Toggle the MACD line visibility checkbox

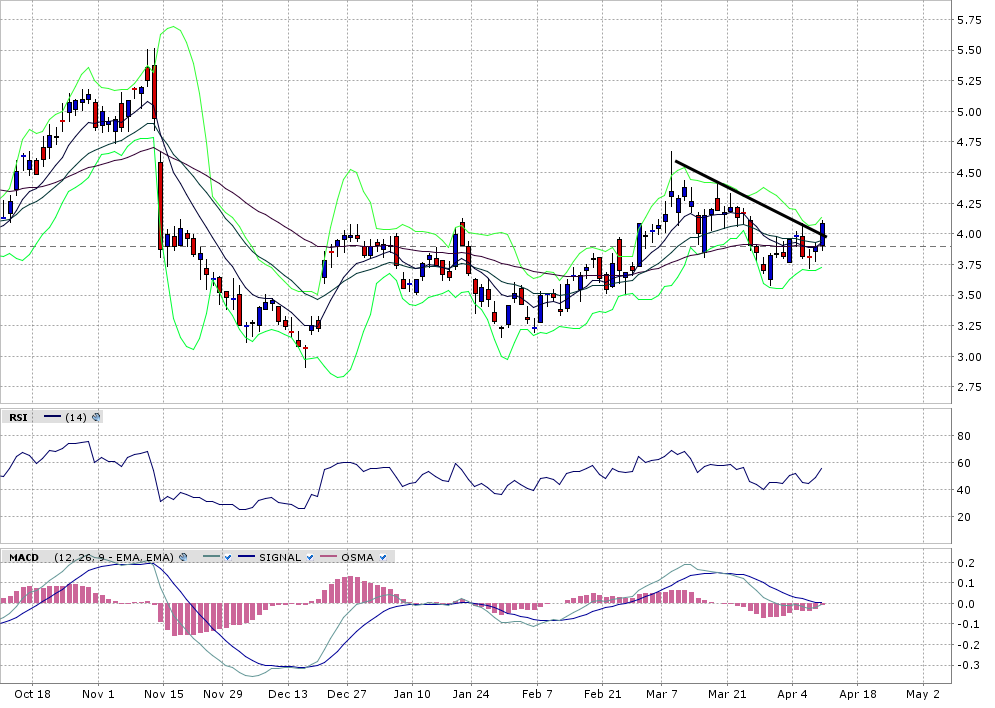click(x=229, y=557)
